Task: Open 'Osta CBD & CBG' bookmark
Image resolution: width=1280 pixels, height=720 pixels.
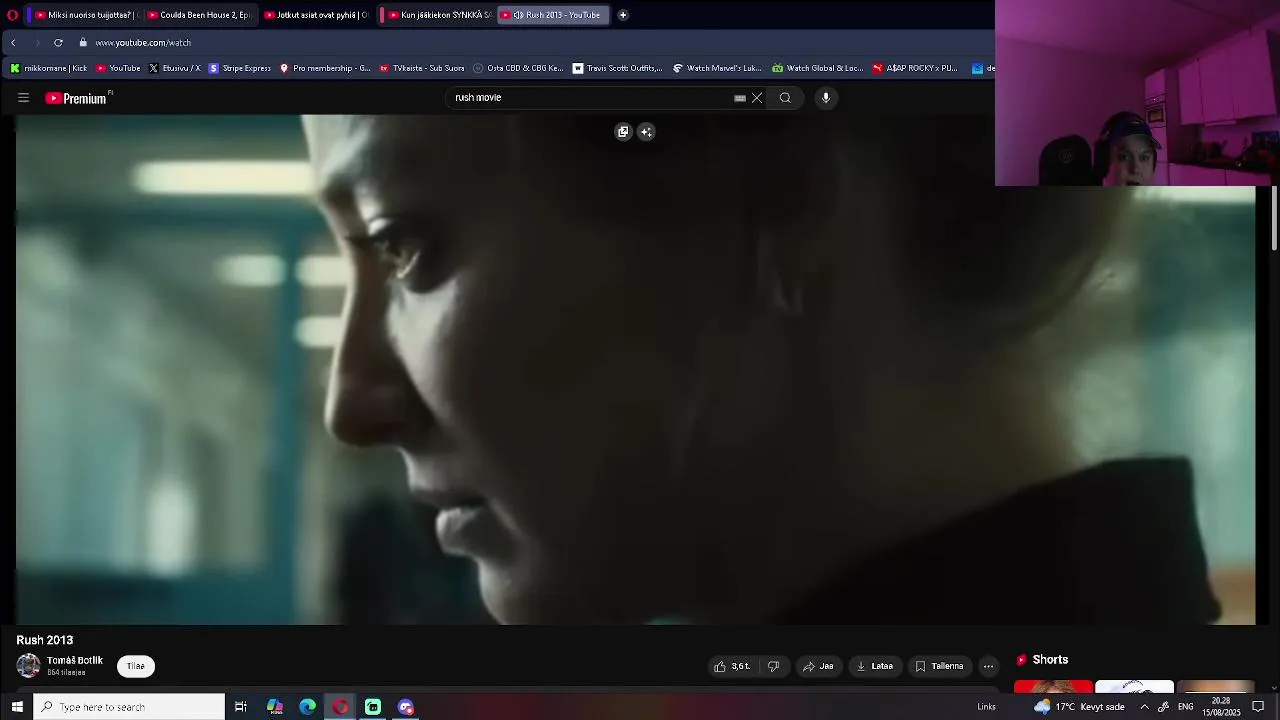Action: tap(519, 68)
